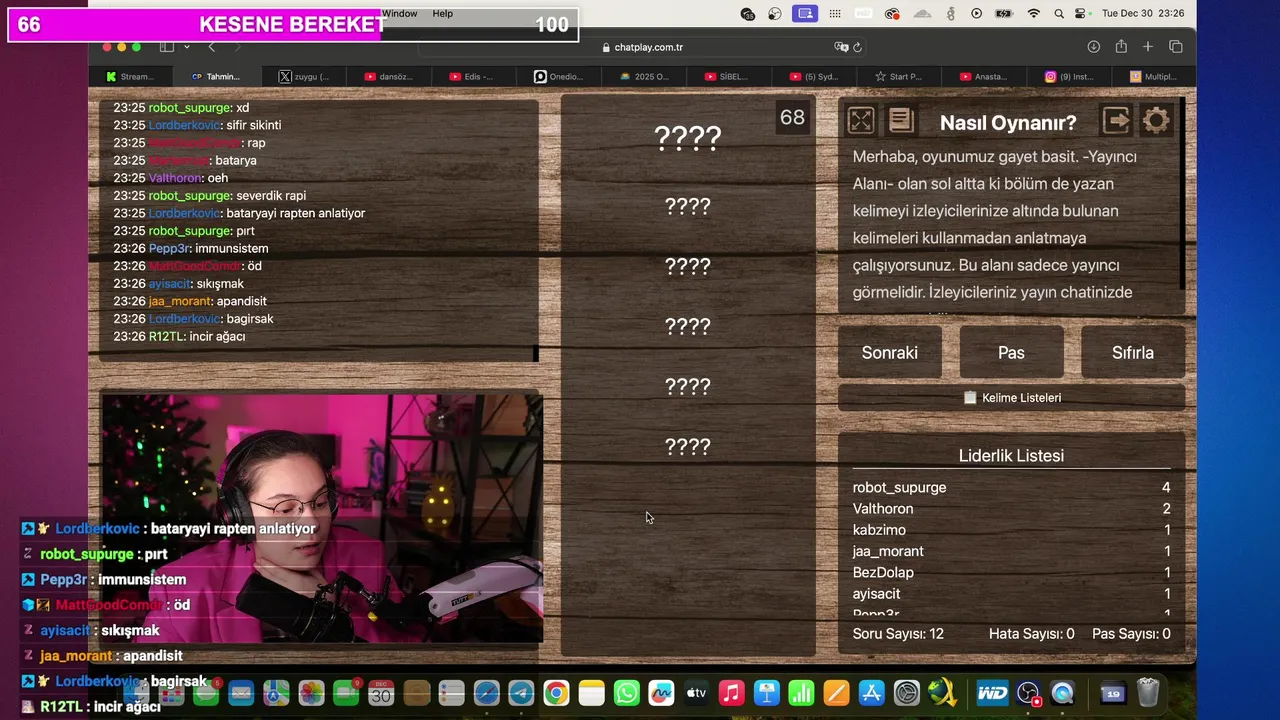Switch to the Tahmin... tab
This screenshot has height=720, width=1280.
tap(217, 76)
